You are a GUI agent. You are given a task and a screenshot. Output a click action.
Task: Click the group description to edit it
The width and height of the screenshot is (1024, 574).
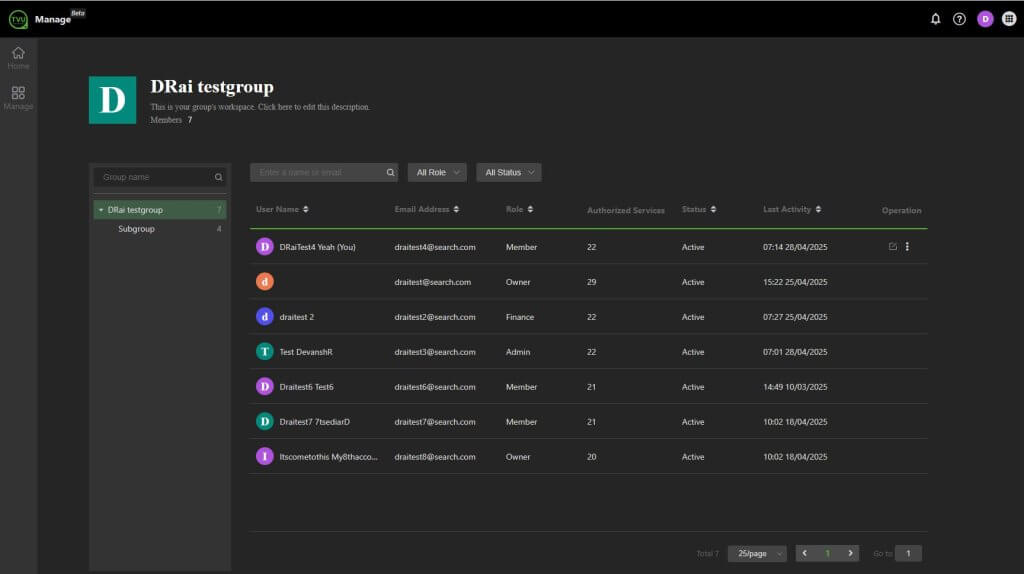(260, 107)
